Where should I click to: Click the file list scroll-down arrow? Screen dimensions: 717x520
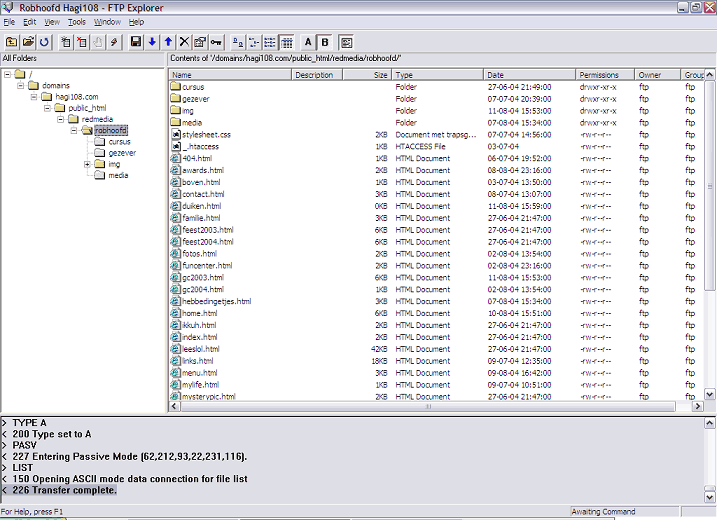709,394
